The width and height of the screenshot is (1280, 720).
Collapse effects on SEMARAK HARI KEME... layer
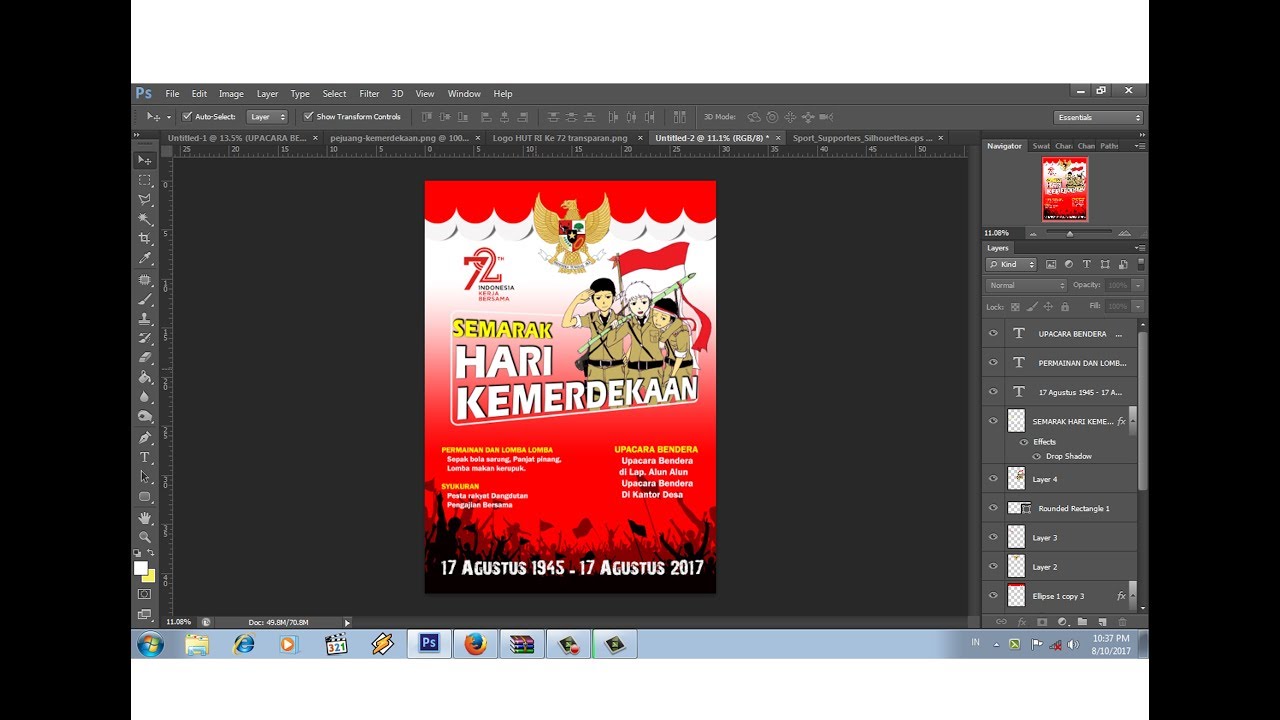(1132, 422)
